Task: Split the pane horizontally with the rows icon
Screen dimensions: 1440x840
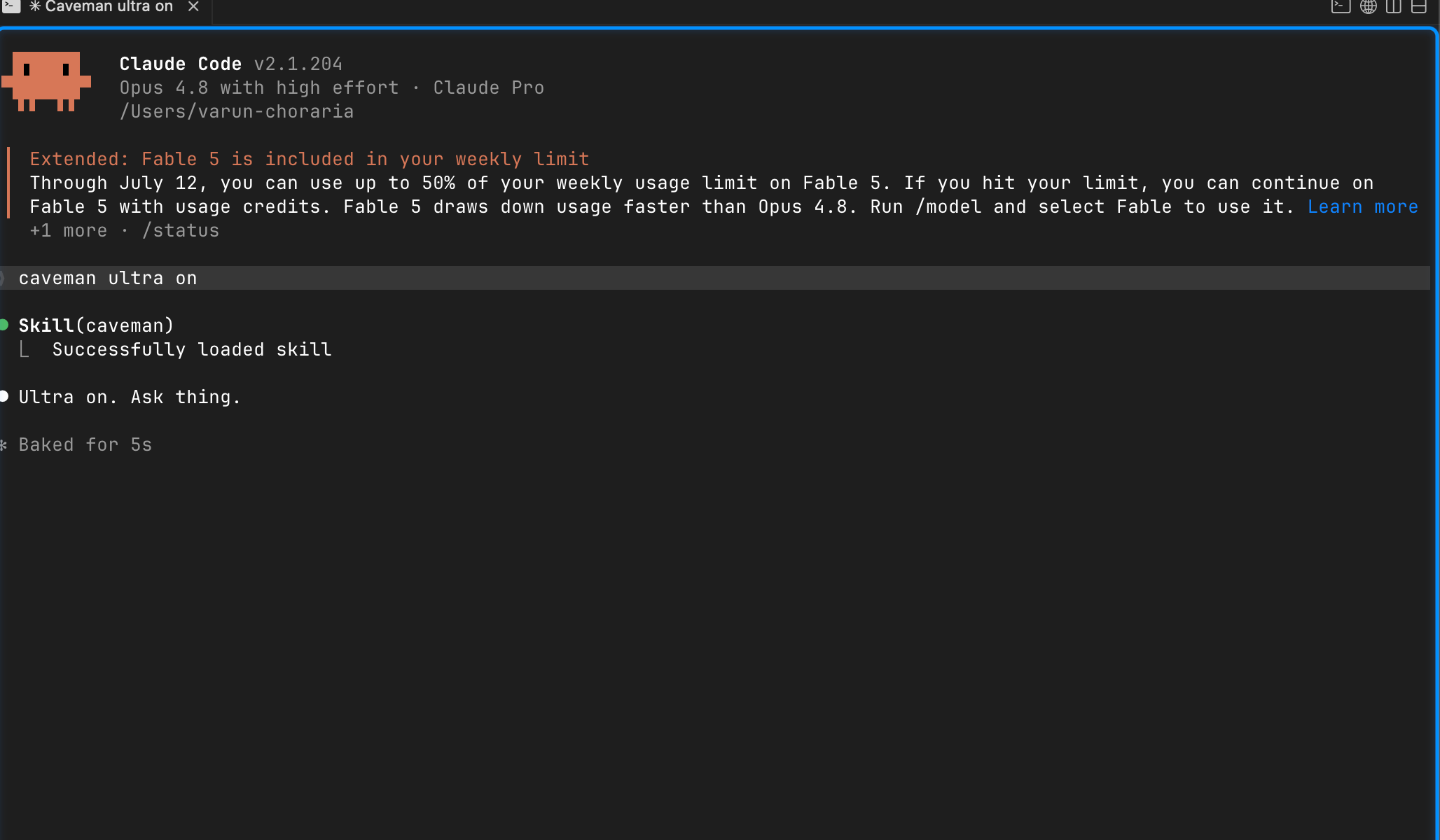Action: point(1418,7)
